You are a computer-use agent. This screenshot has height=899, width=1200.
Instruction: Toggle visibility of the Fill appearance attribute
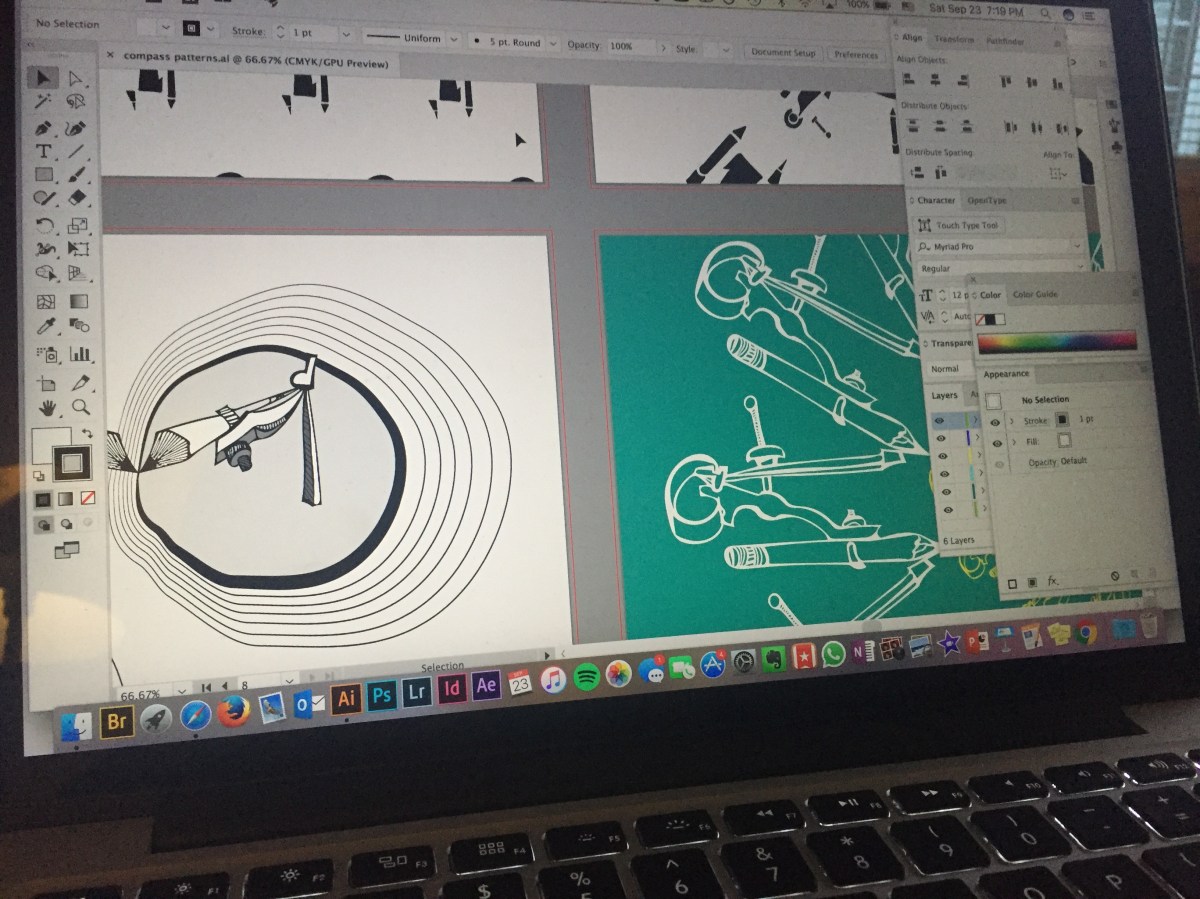click(996, 441)
